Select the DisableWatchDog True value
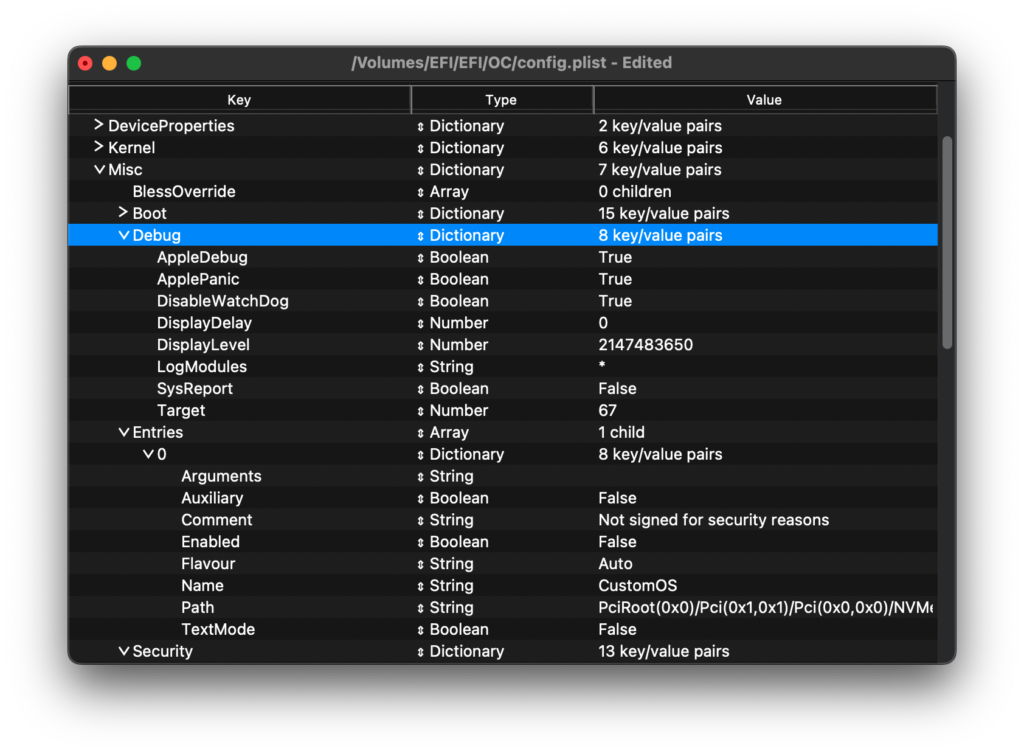 click(615, 301)
